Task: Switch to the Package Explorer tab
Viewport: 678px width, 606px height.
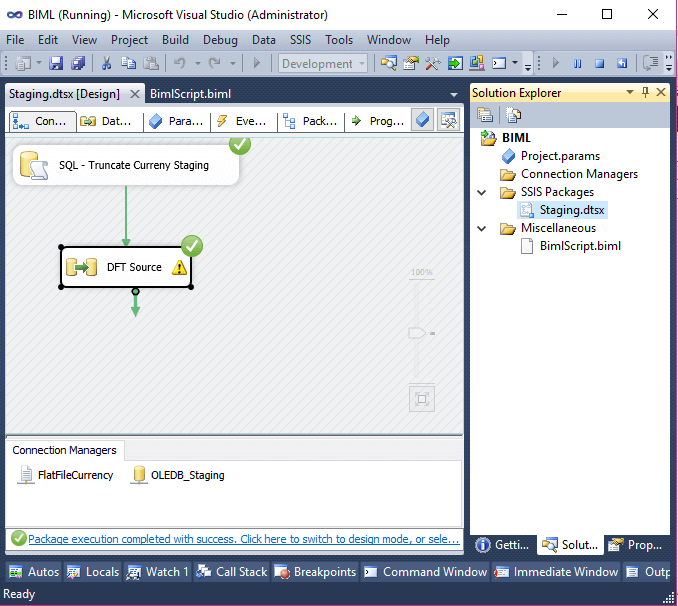Action: click(x=310, y=121)
